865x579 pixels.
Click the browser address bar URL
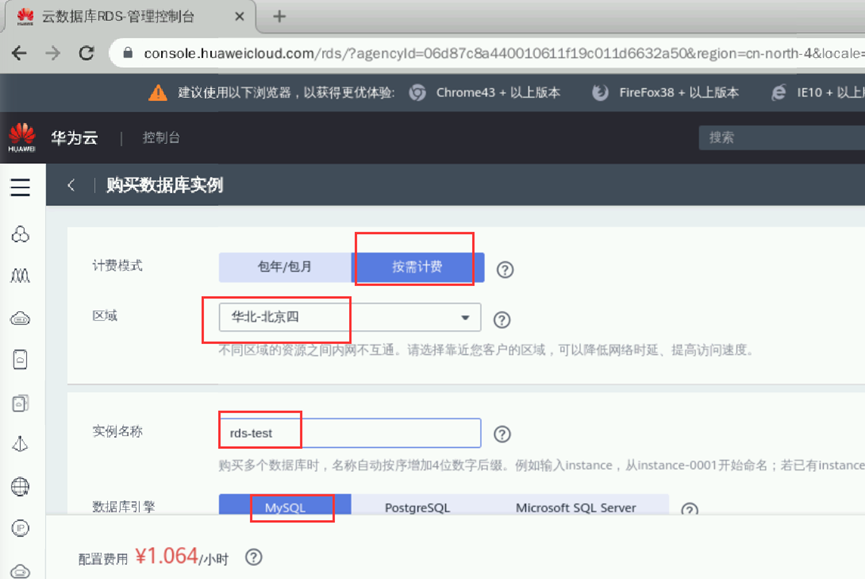(502, 53)
